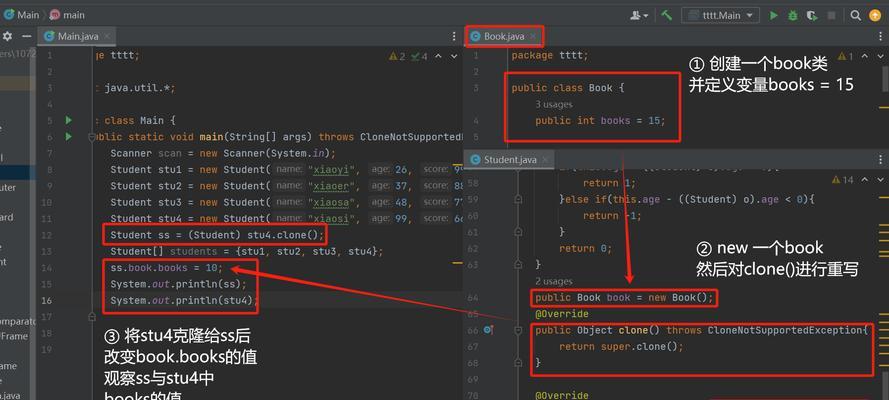Screen dimensions: 889x400
Task: Close the Main.java tab
Action: (107, 36)
